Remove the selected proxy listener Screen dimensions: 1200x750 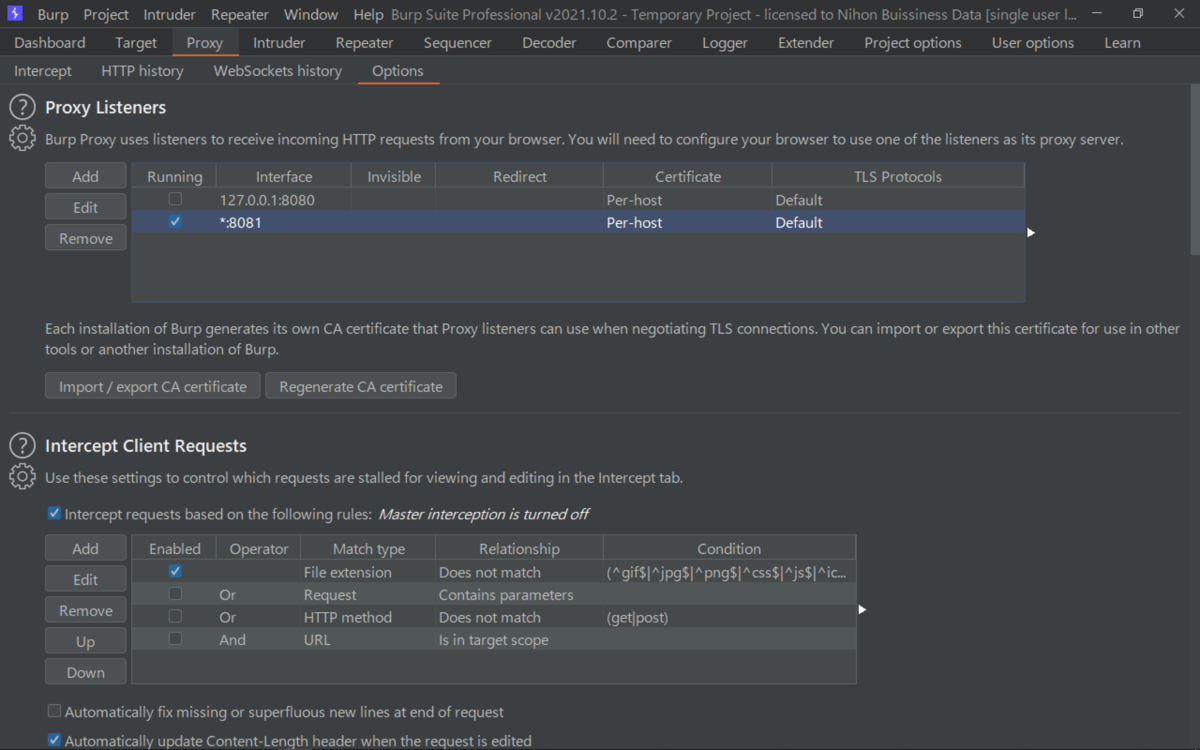coord(86,238)
